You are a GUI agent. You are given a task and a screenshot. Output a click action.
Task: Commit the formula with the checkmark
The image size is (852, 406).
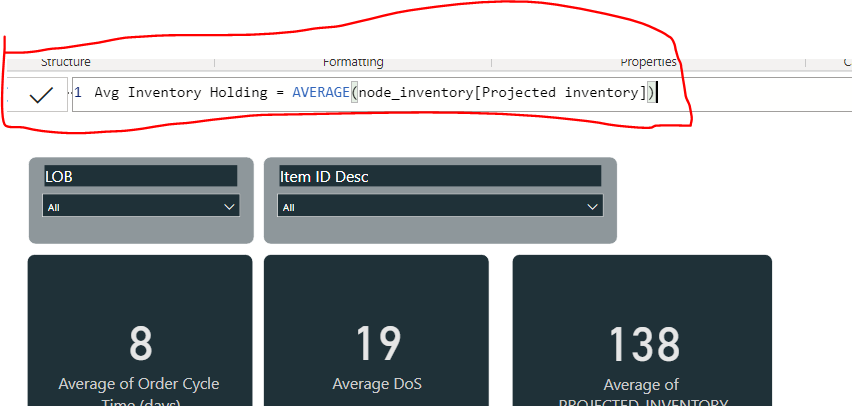coord(41,95)
